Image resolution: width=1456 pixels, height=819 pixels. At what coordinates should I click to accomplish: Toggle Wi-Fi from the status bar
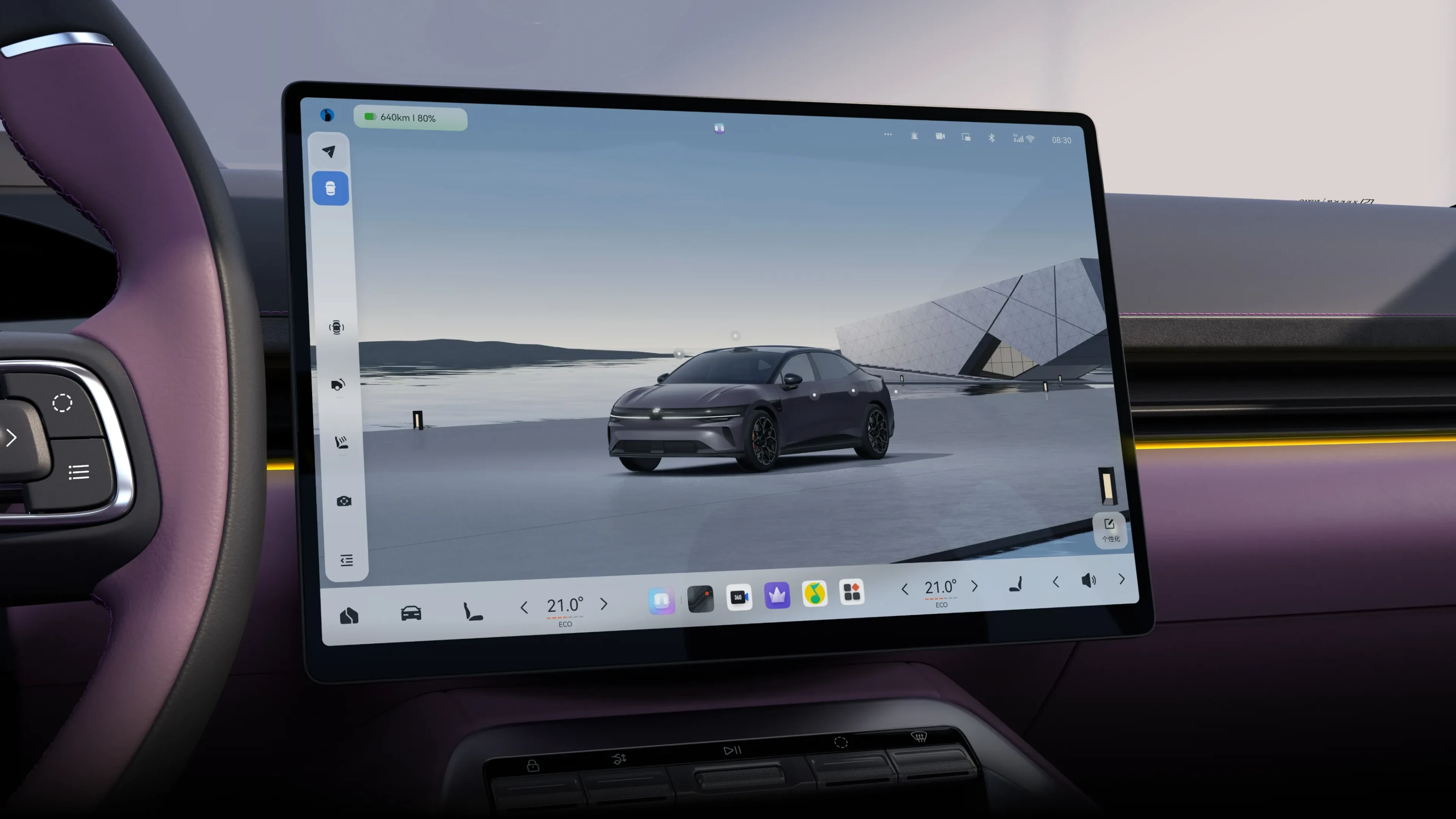click(x=1030, y=139)
